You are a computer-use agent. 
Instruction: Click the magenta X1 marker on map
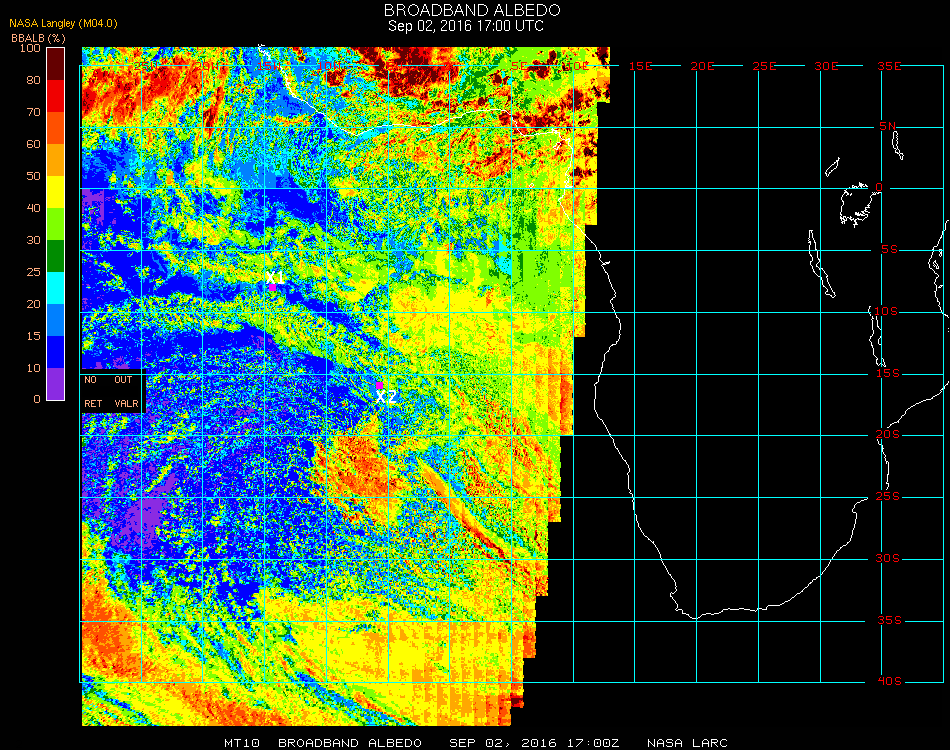(273, 287)
